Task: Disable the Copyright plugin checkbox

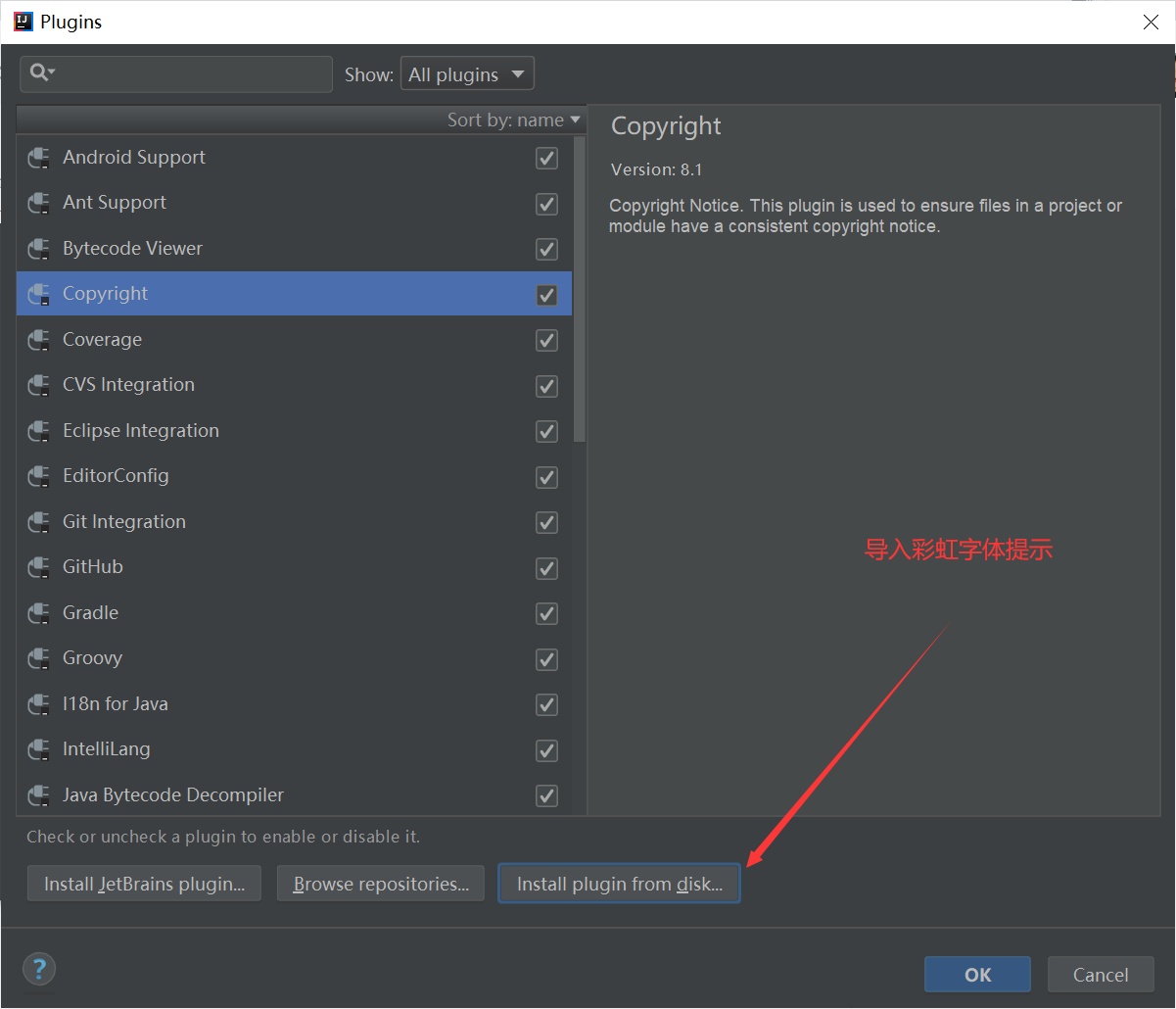Action: (x=546, y=295)
